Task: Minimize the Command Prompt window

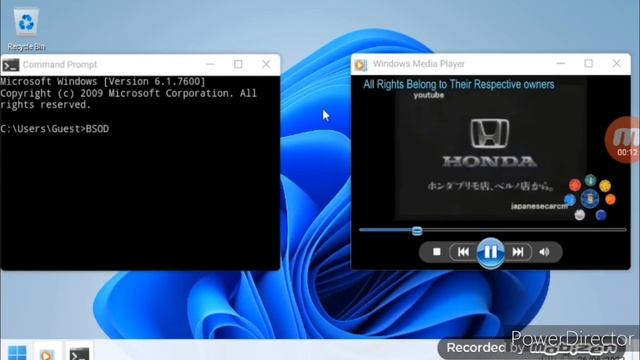Action: 210,64
